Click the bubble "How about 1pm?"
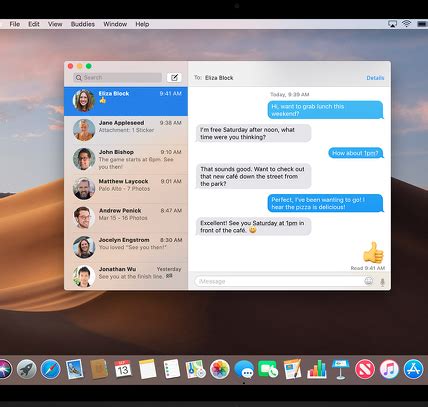 click(356, 153)
